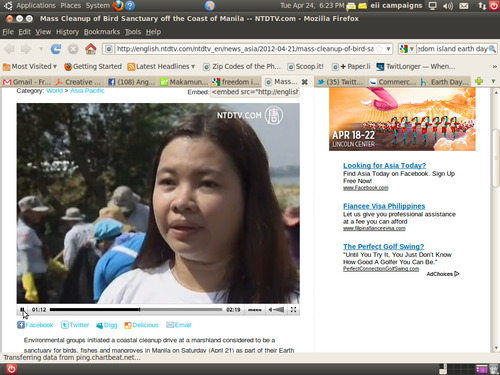Open the Help menu
This screenshot has width=500, height=375.
click(x=153, y=32)
